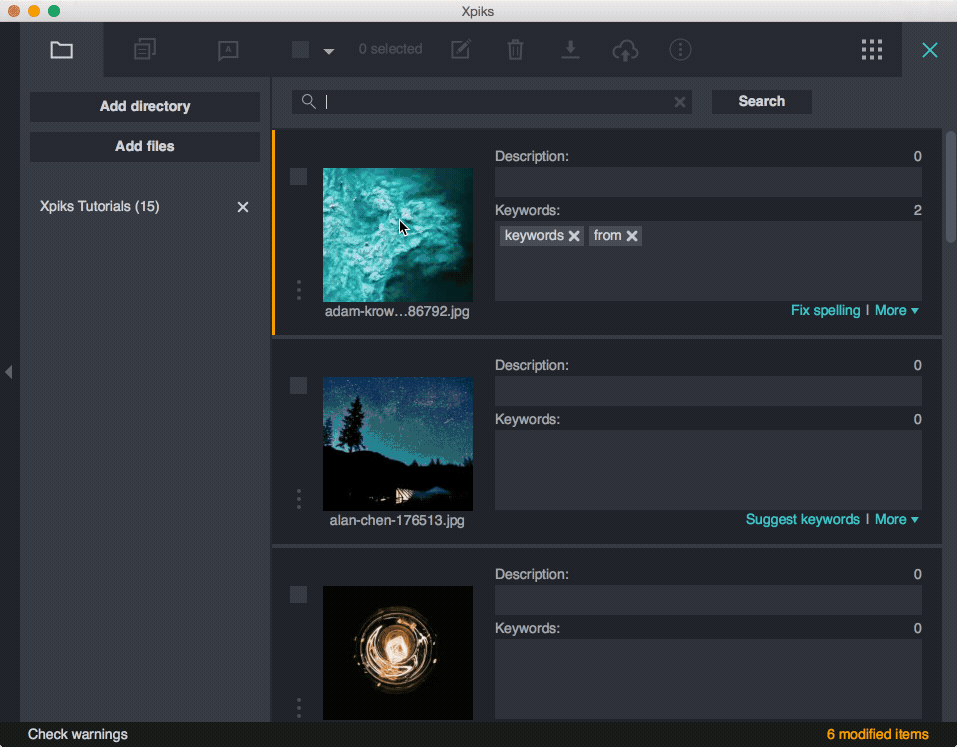Viewport: 957px width, 747px height.
Task: Click the edit pencil icon in toolbar
Action: coord(460,50)
